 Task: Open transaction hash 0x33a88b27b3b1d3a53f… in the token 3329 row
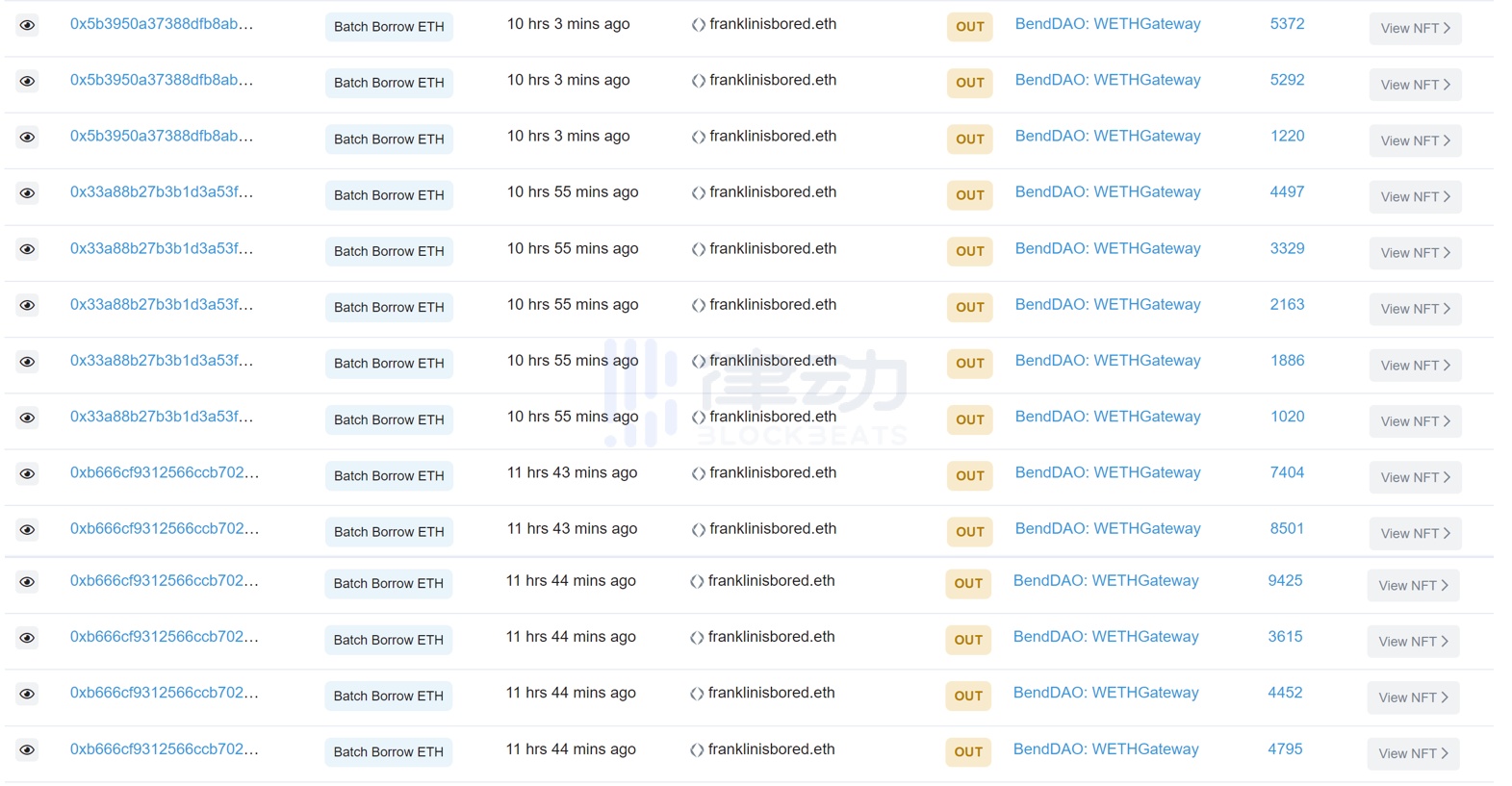(x=162, y=248)
